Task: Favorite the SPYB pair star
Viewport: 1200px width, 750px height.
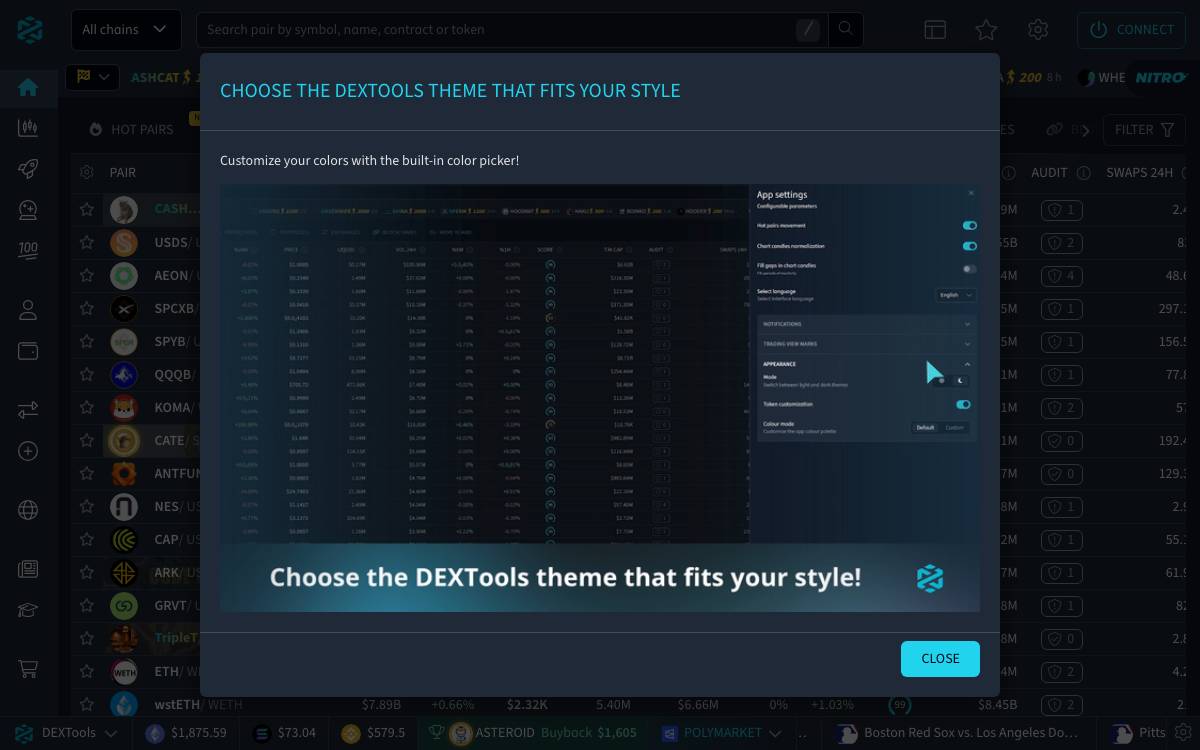Action: click(87, 341)
